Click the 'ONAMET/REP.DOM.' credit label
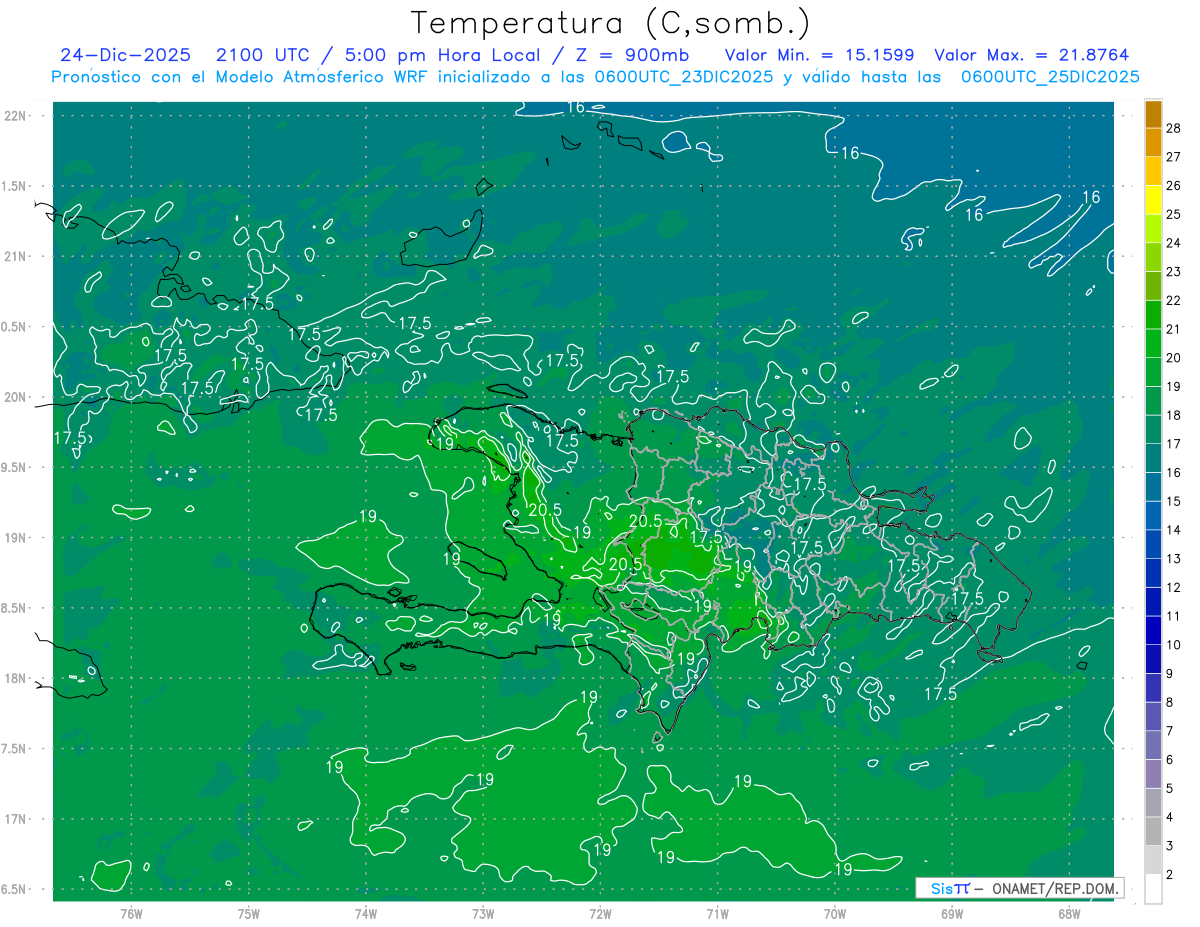This screenshot has width=1200, height=927. [1054, 888]
